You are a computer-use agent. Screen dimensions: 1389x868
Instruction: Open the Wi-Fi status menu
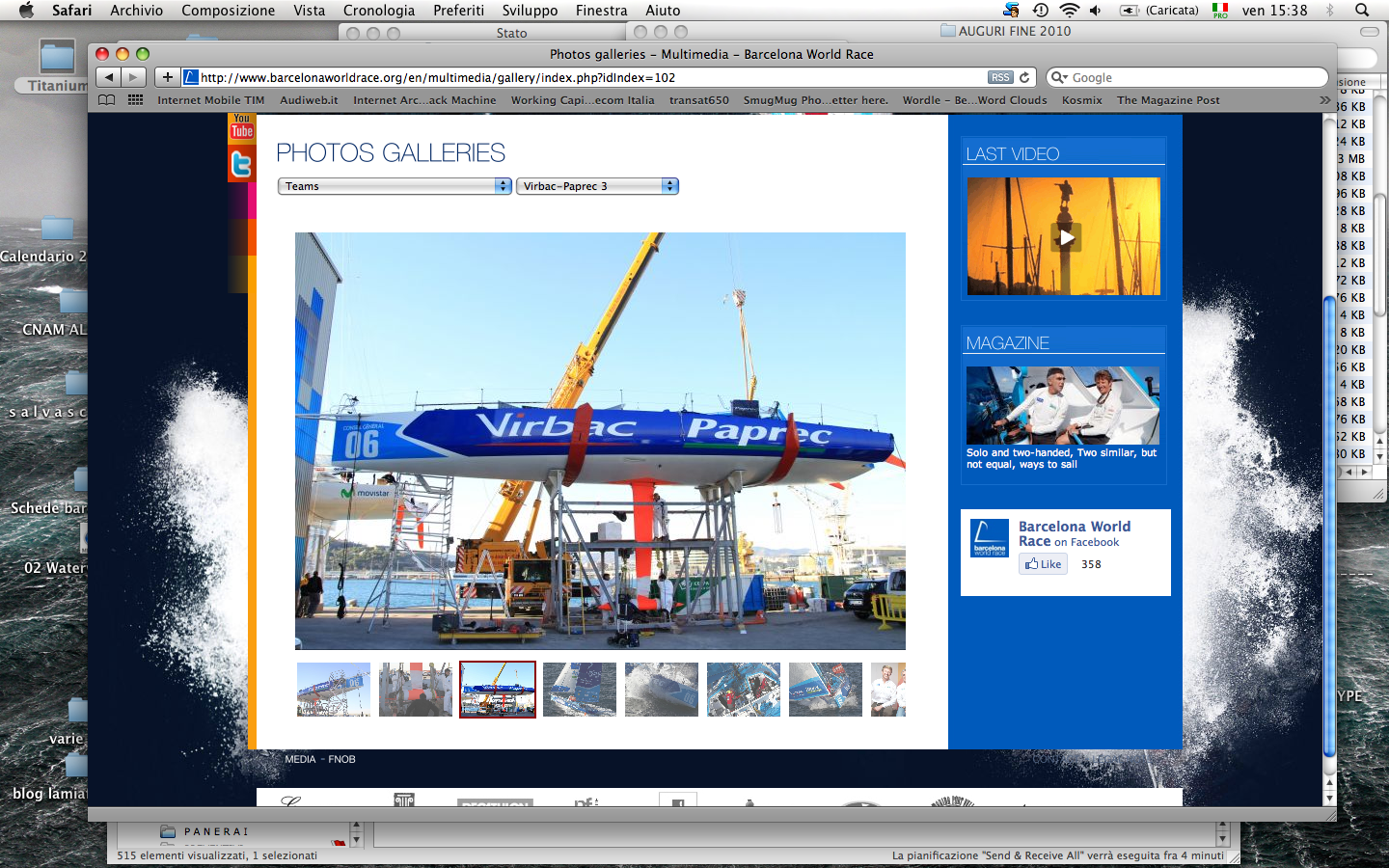point(1069,10)
